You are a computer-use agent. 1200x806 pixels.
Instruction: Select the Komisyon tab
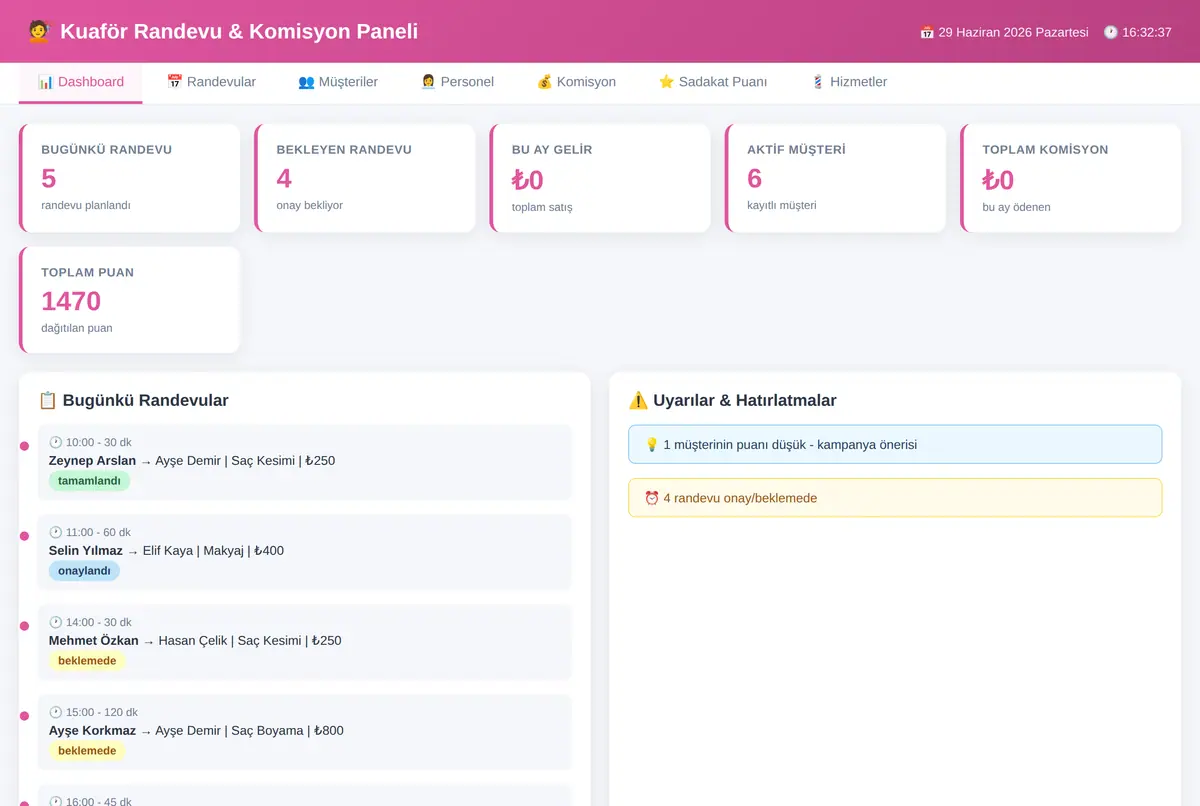(576, 82)
